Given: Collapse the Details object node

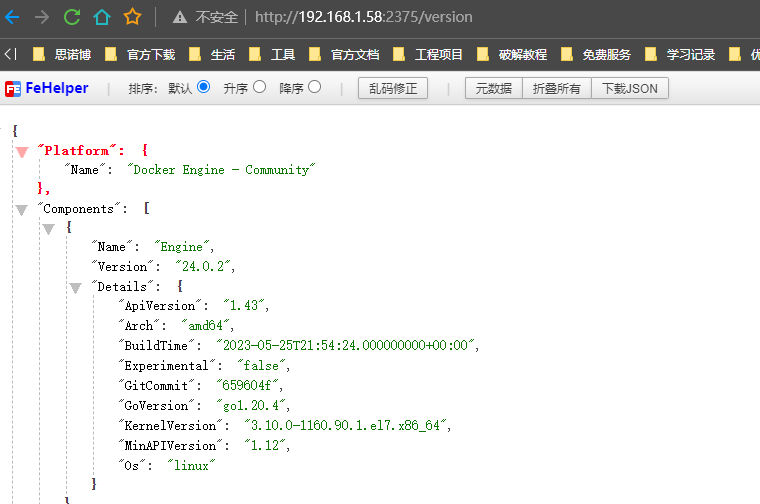Looking at the screenshot, I should (75, 287).
